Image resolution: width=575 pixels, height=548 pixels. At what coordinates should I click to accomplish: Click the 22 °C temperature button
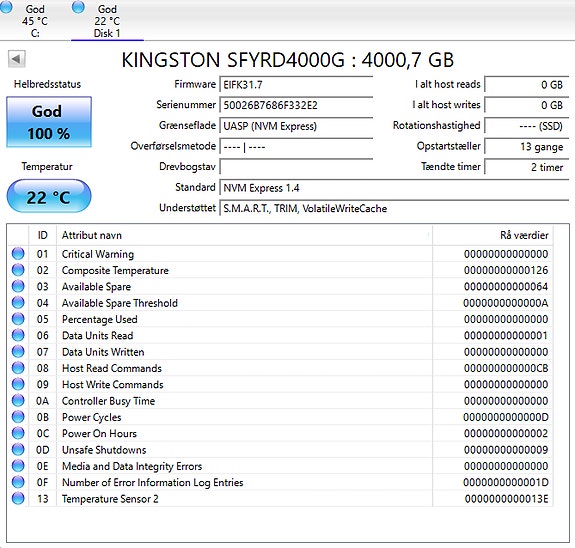click(49, 196)
